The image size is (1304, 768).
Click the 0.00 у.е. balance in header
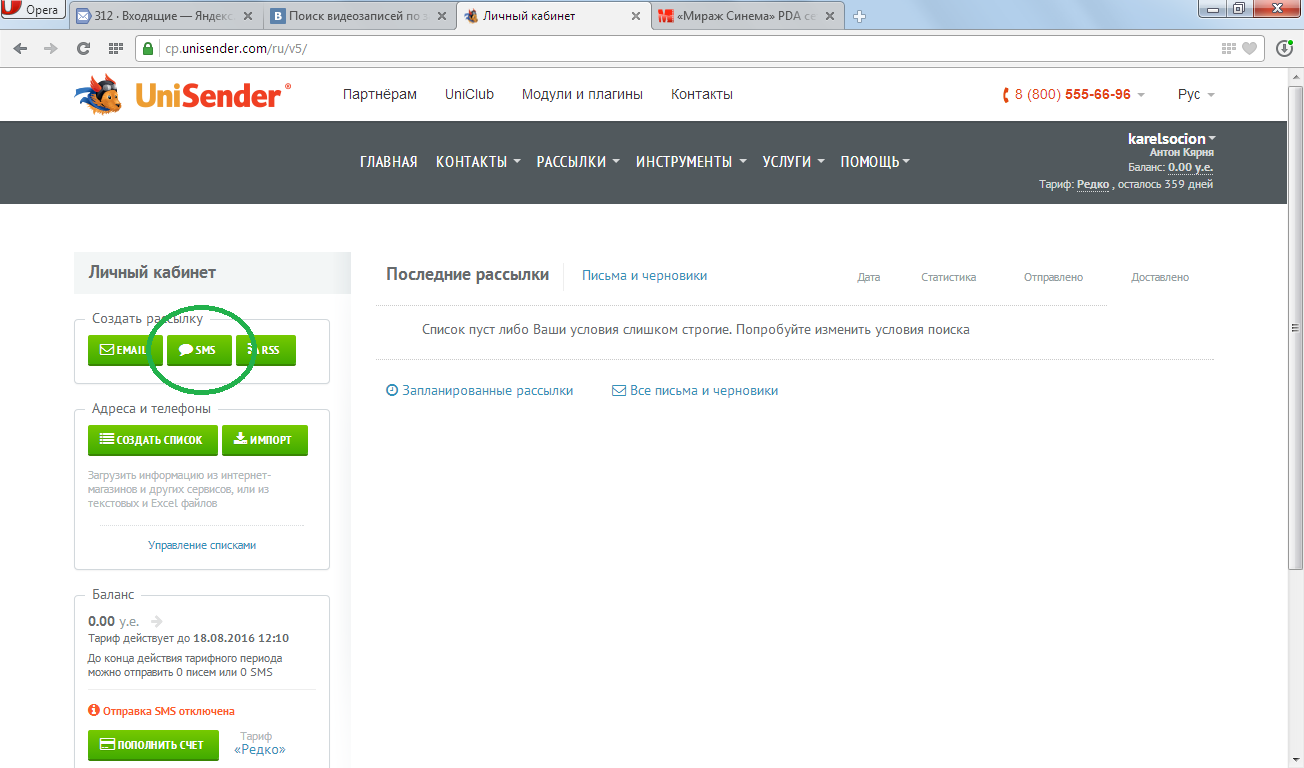[x=1190, y=167]
